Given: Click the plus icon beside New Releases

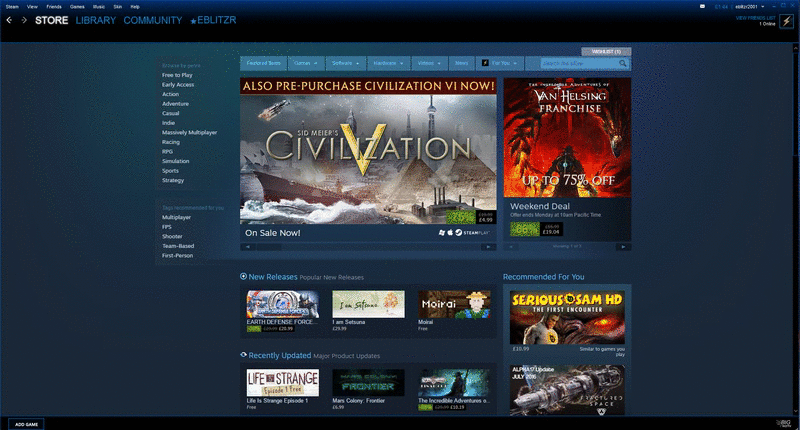Looking at the screenshot, I should 243,276.
